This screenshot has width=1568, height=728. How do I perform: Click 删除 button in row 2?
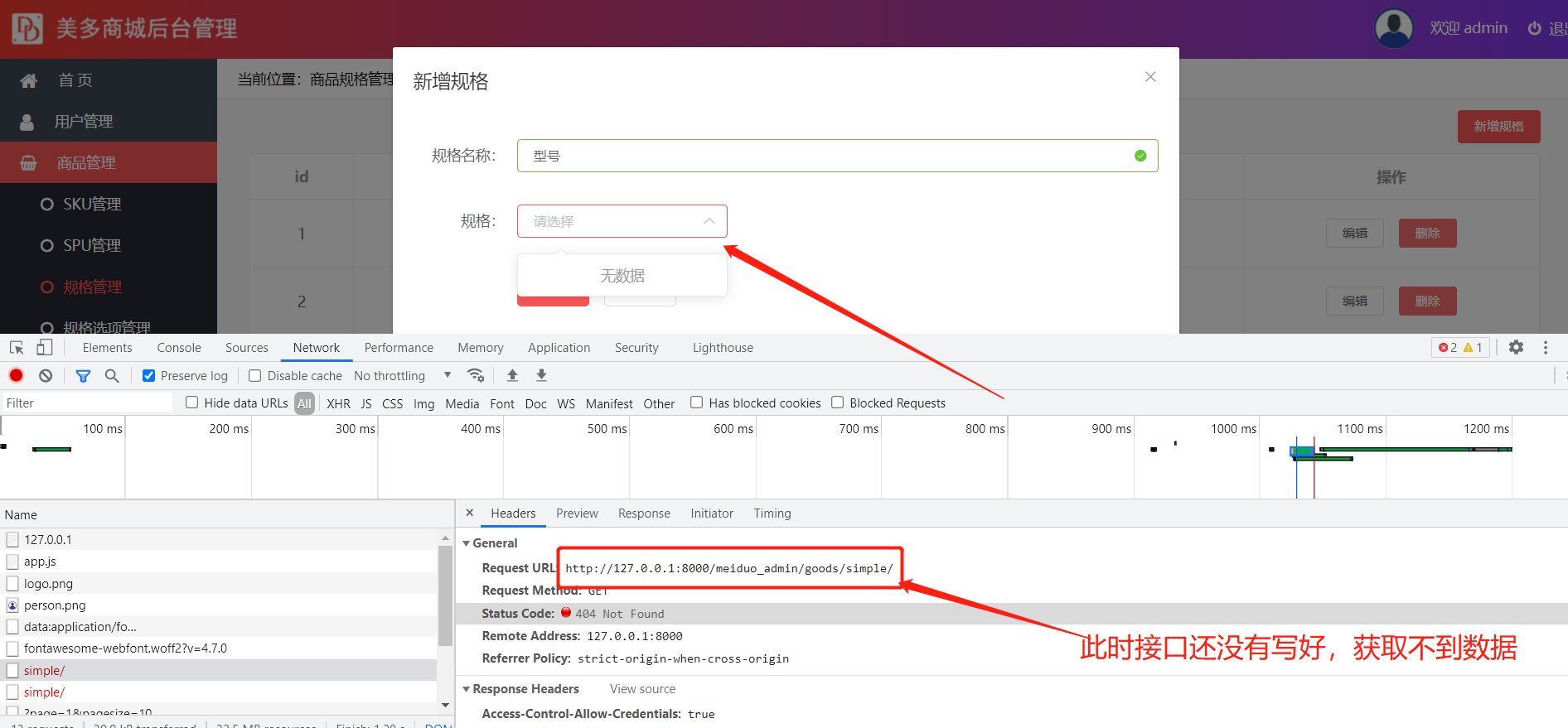[x=1427, y=301]
